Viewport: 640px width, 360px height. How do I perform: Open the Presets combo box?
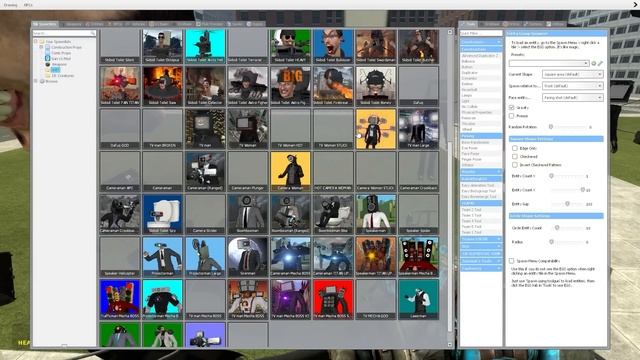pos(549,63)
